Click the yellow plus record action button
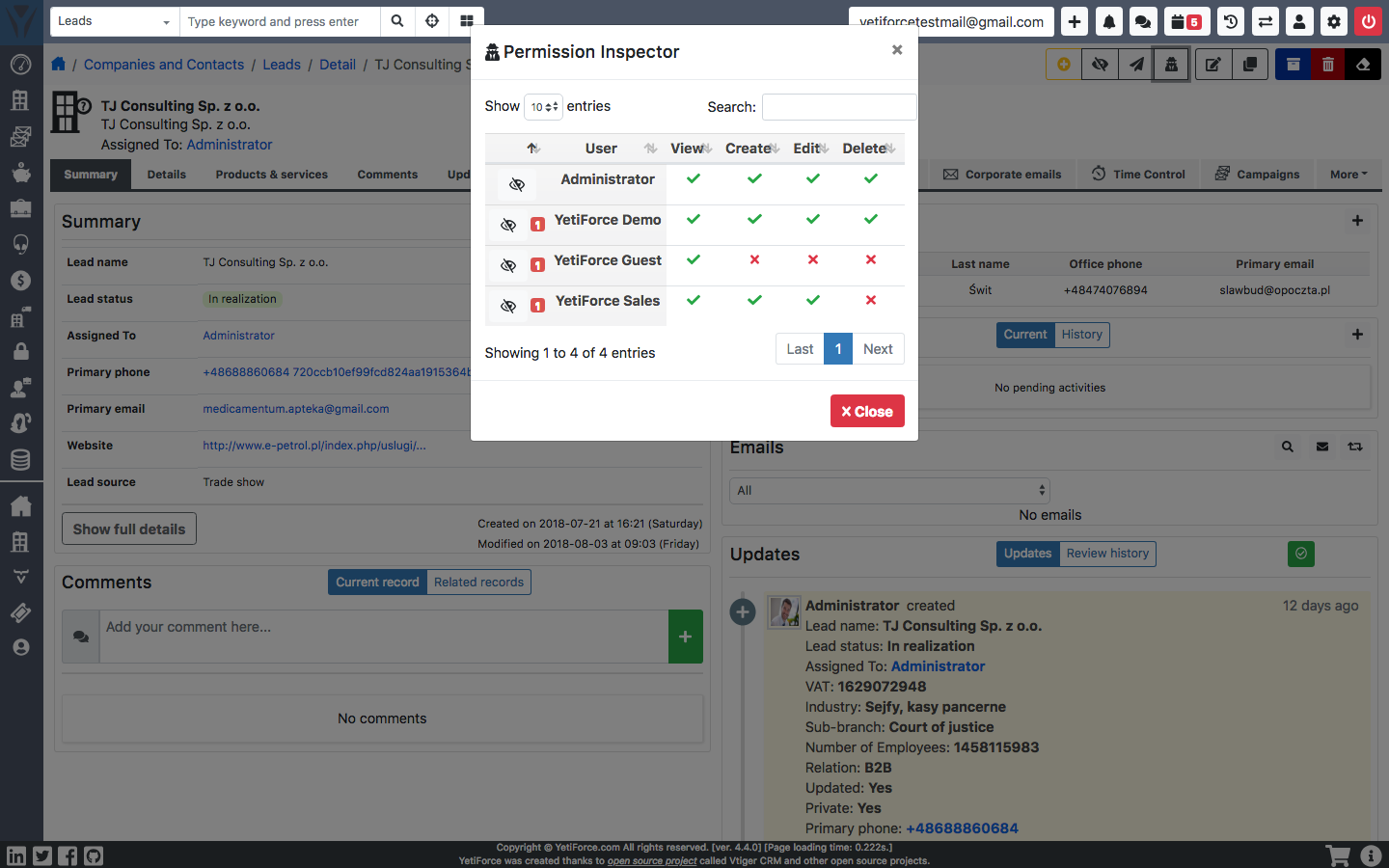The height and width of the screenshot is (868, 1389). (x=1064, y=65)
